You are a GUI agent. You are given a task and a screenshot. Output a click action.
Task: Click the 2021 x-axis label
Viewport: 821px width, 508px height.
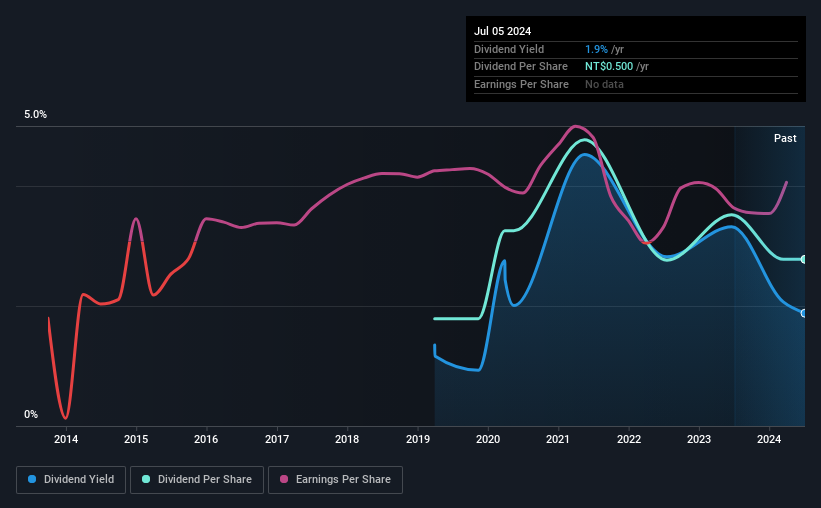[x=558, y=439]
